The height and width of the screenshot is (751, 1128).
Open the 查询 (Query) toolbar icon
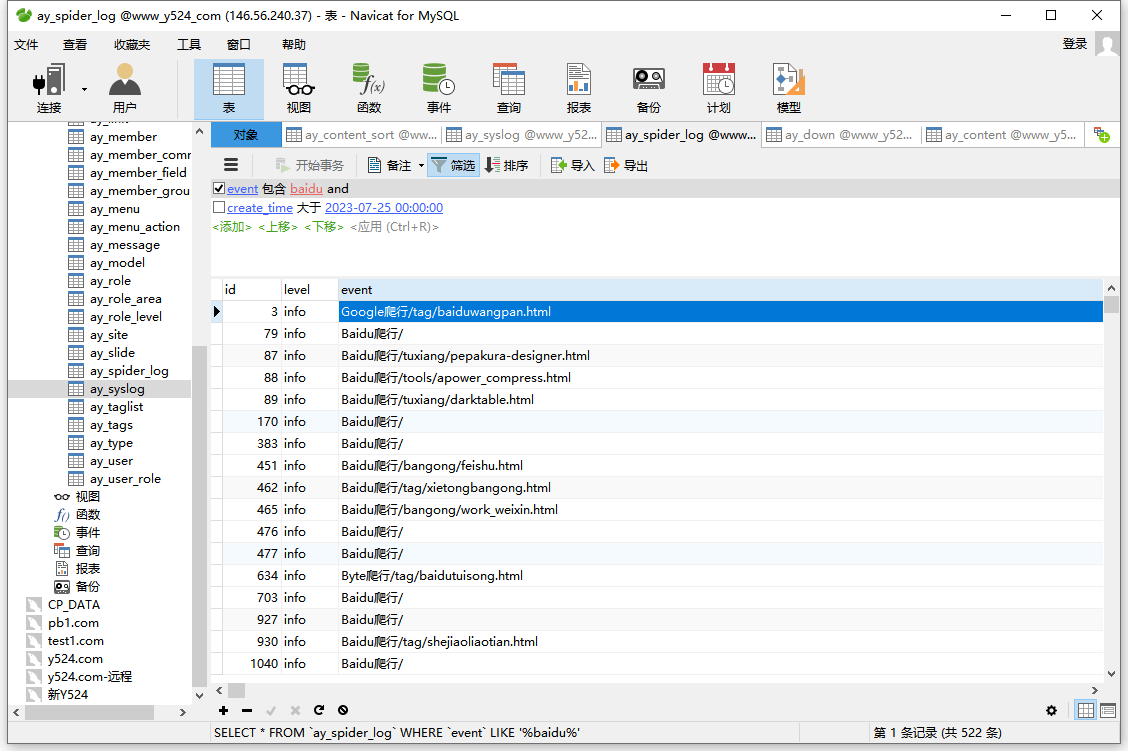pos(509,88)
